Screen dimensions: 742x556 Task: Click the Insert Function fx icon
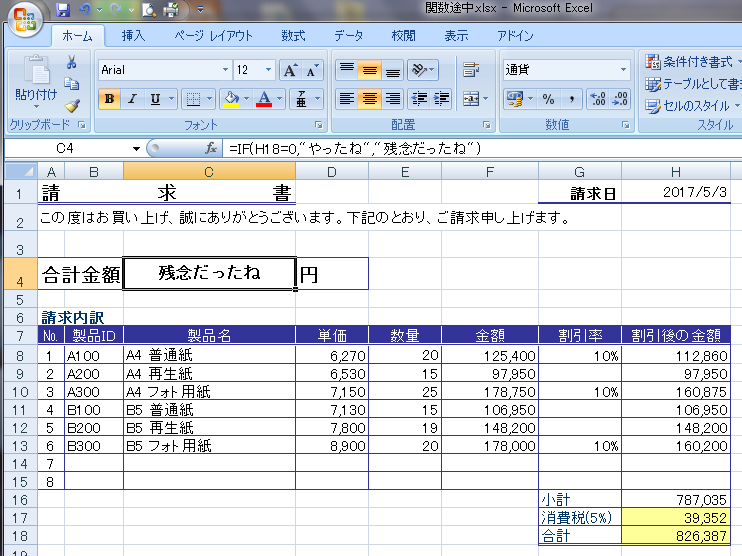[x=211, y=148]
